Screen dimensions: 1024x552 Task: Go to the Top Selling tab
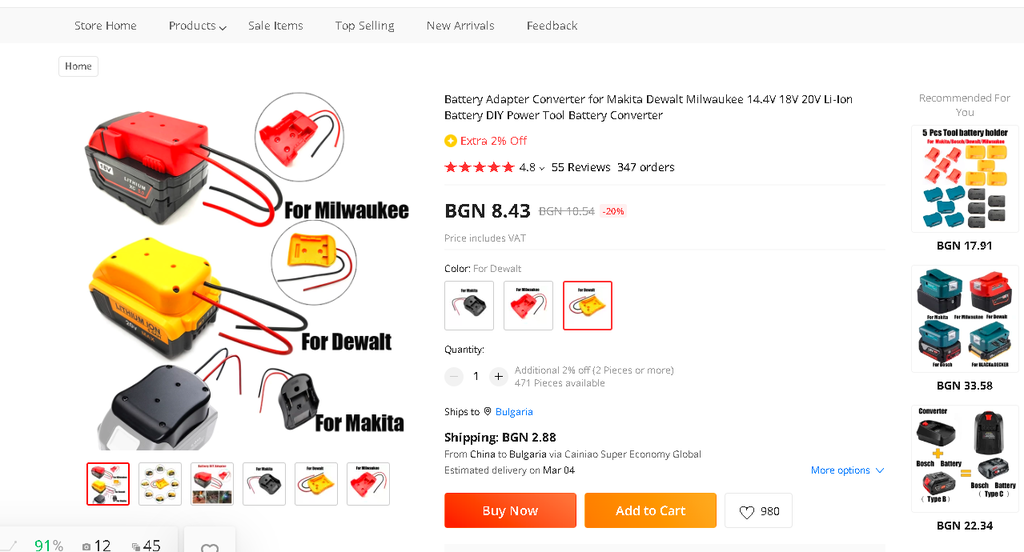364,26
